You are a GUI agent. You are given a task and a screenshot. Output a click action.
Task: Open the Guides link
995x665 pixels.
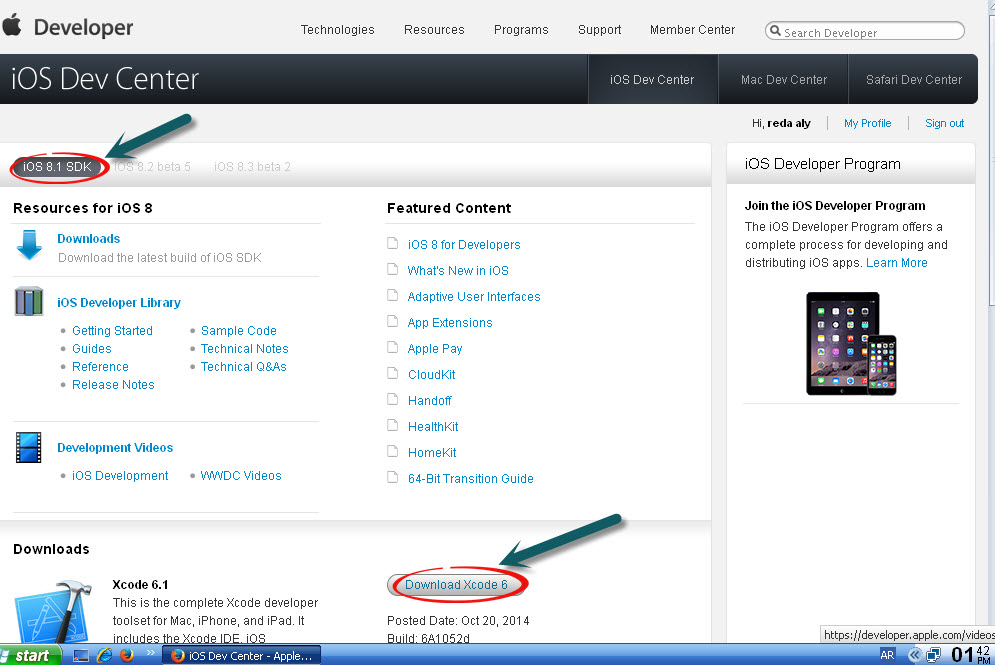(x=92, y=348)
